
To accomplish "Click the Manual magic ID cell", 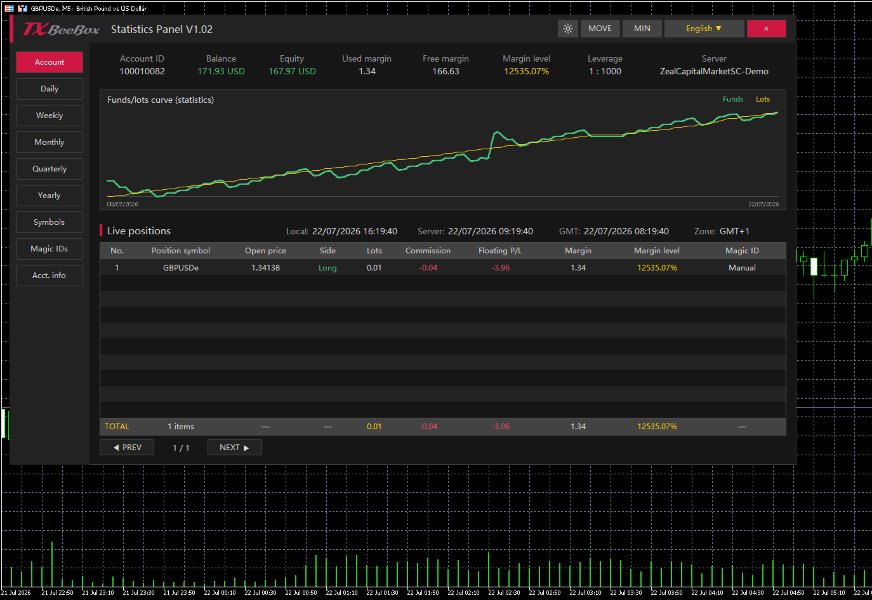I will (x=742, y=268).
